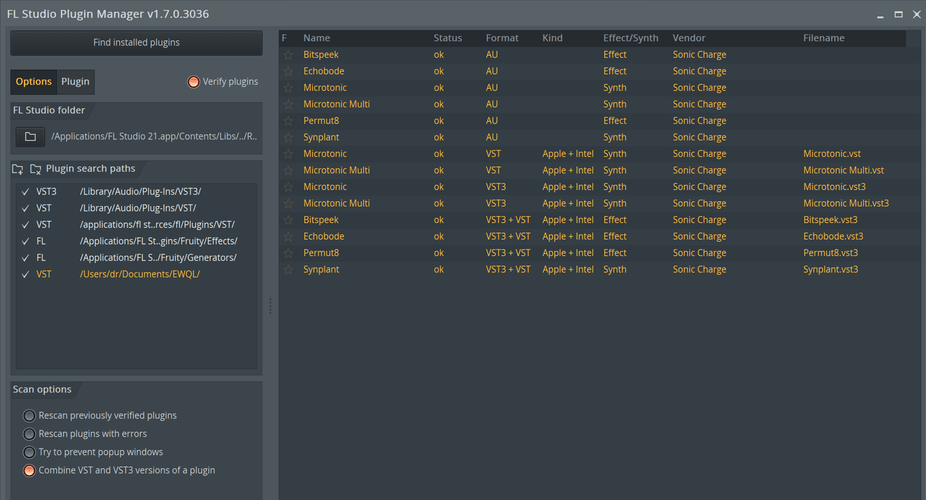Uncheck the Fruity/Generators search path
926x500 pixels.
pos(25,258)
